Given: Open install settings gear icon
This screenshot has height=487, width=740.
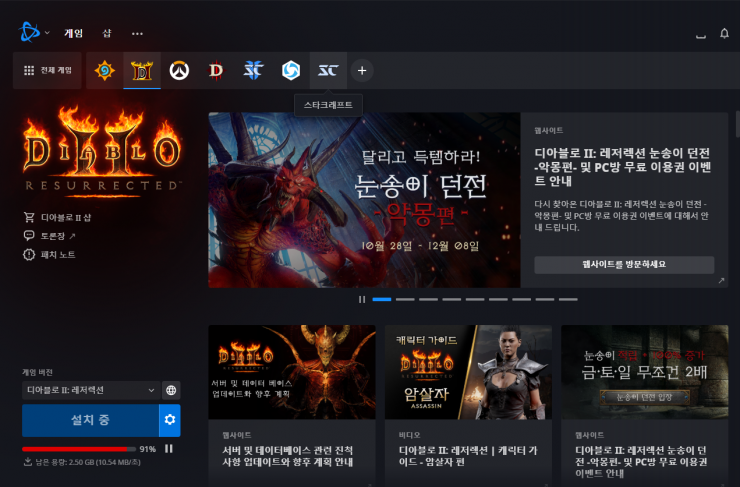Looking at the screenshot, I should click(170, 420).
